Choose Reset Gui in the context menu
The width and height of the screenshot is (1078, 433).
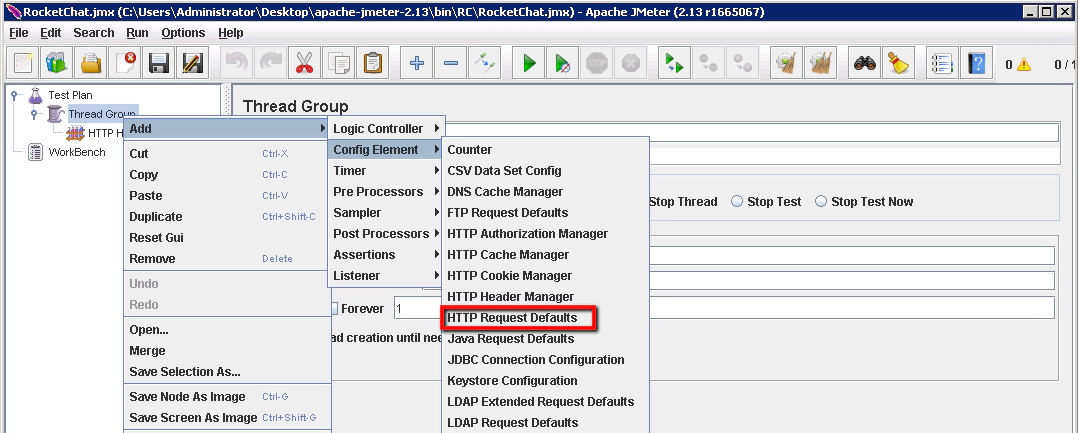pos(227,238)
